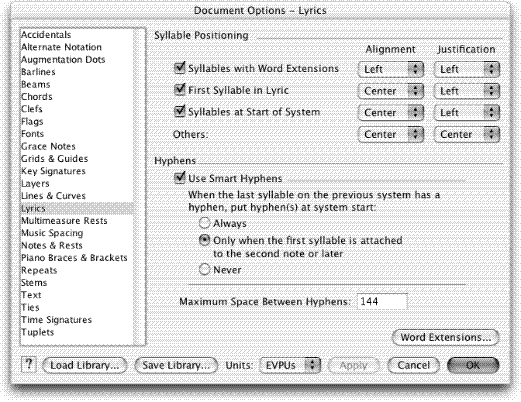Click the Cancel button
Viewport: 521px width, 402px height.
[x=413, y=365]
